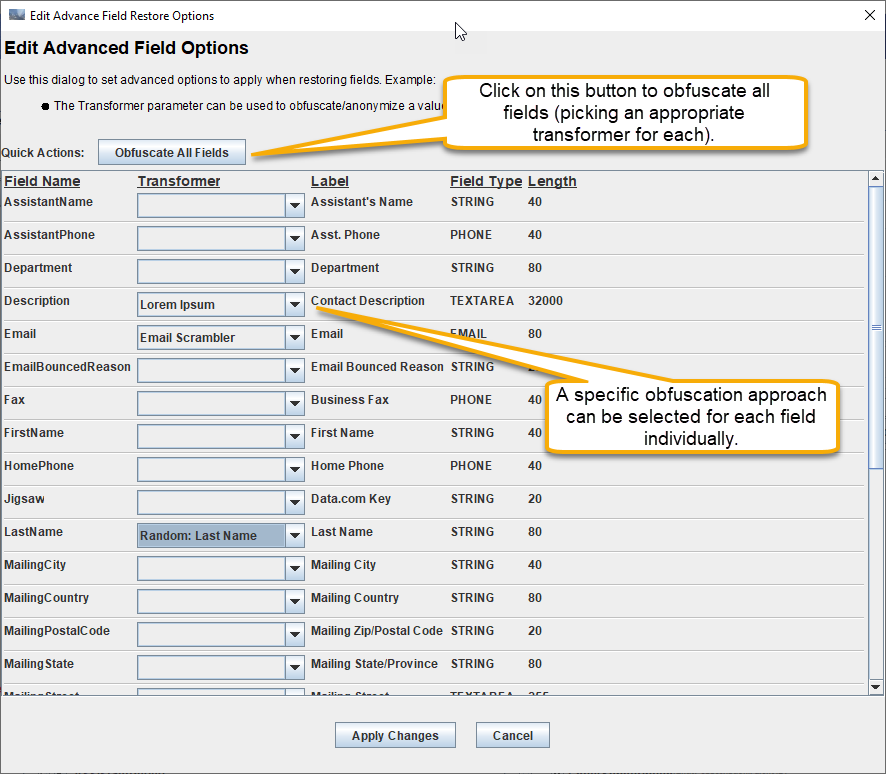Click the Mailing State/Province label
This screenshot has height=774, width=886.
(374, 664)
